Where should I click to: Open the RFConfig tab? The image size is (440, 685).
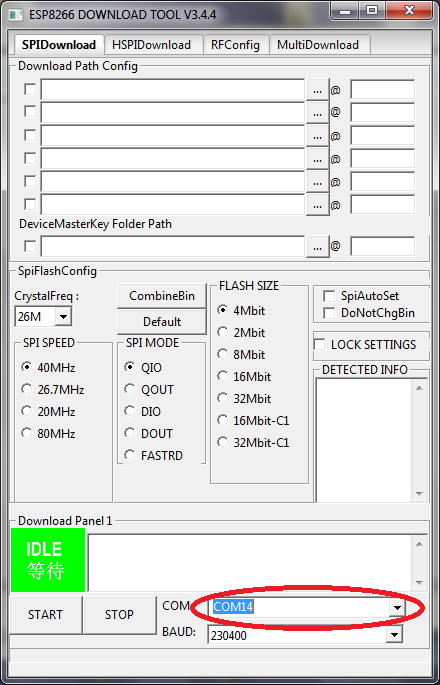(235, 45)
